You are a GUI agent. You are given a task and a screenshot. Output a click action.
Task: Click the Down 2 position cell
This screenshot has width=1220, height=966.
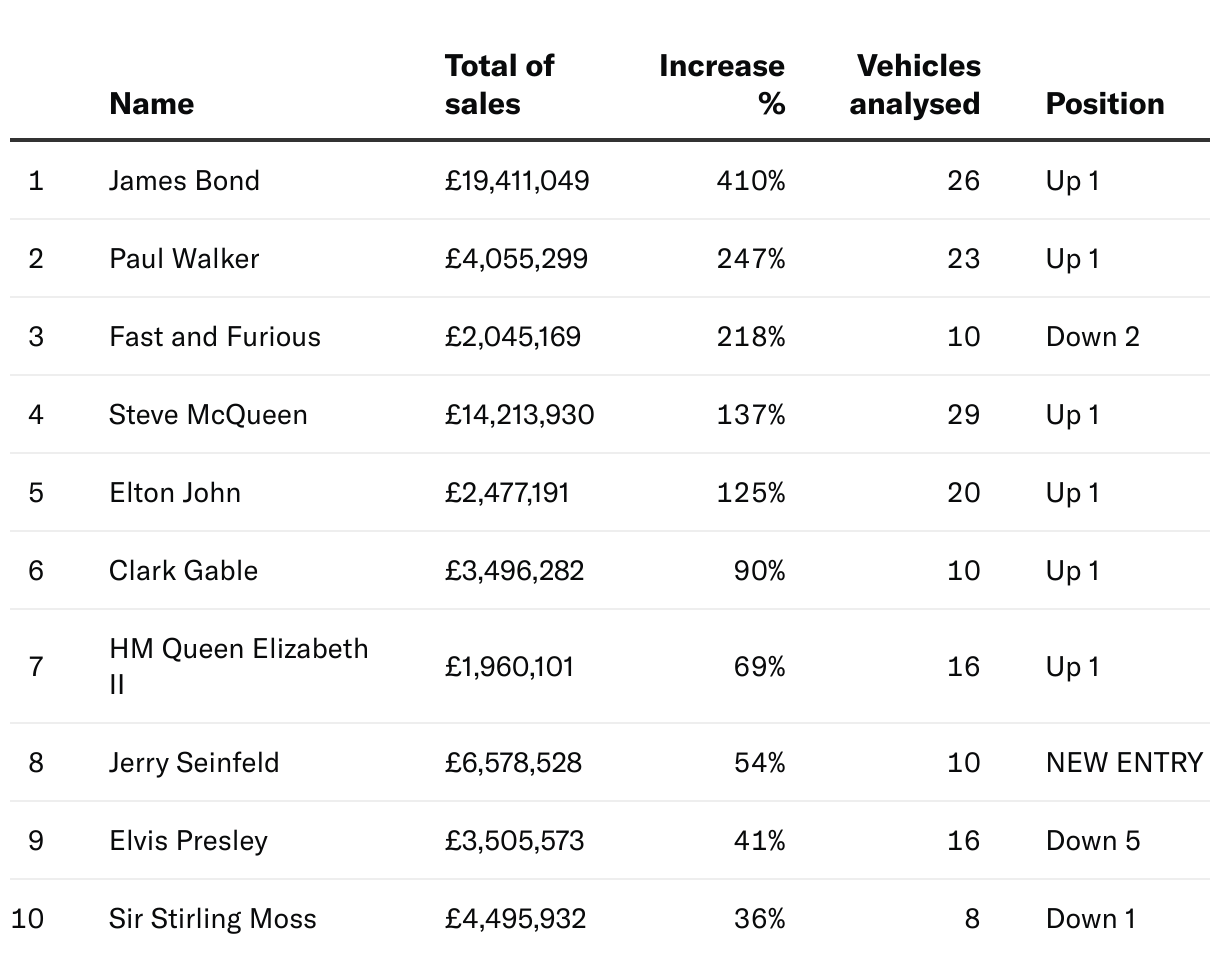1092,337
